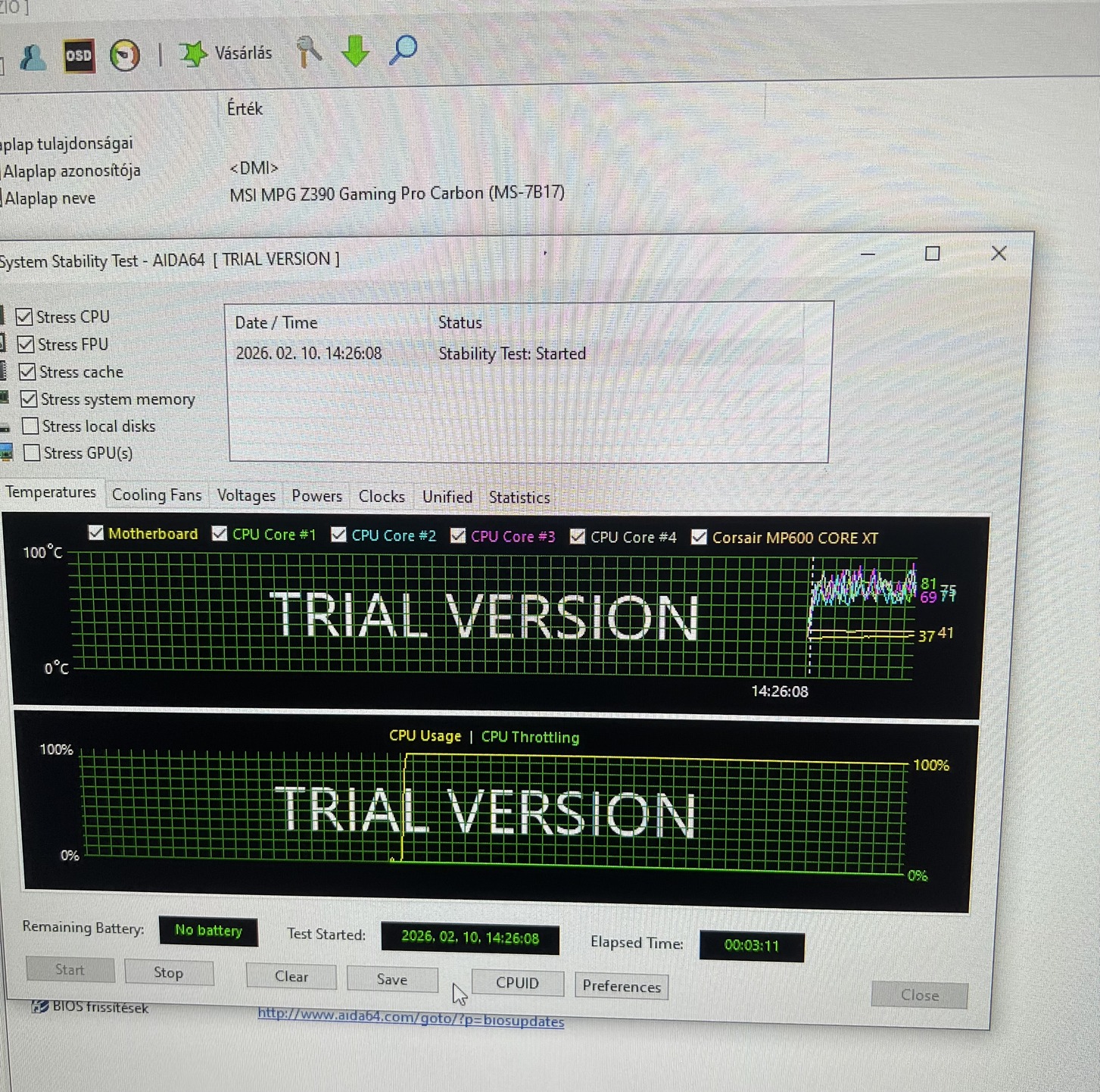This screenshot has height=1092, width=1100.
Task: Click the Stop button
Action: click(x=169, y=972)
